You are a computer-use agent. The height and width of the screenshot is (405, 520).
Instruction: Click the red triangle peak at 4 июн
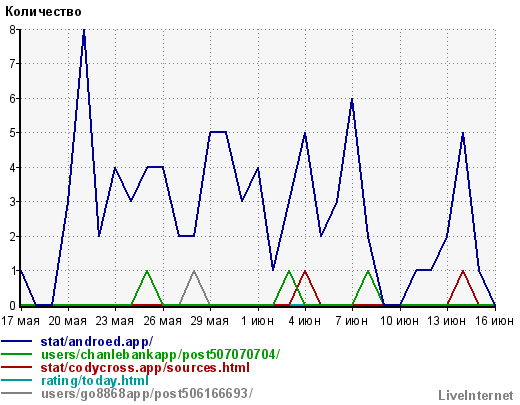[x=305, y=271]
